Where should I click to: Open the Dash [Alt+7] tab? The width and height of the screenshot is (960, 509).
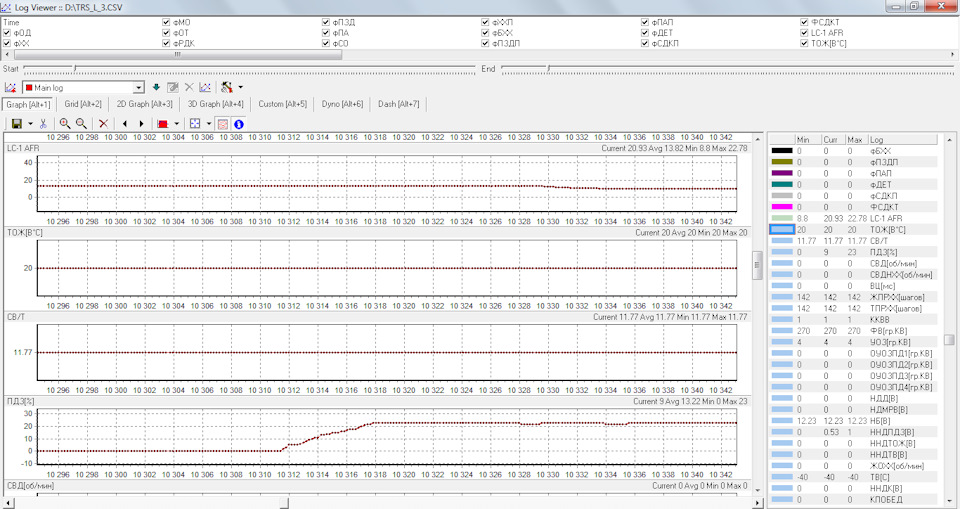[399, 104]
